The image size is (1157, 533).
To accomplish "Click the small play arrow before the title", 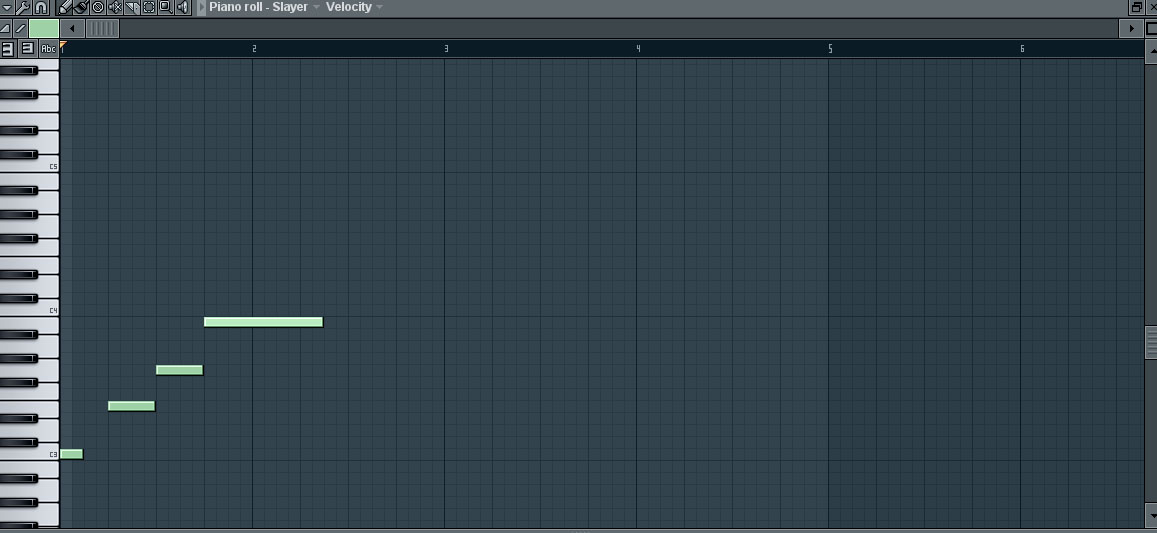I will (x=201, y=7).
